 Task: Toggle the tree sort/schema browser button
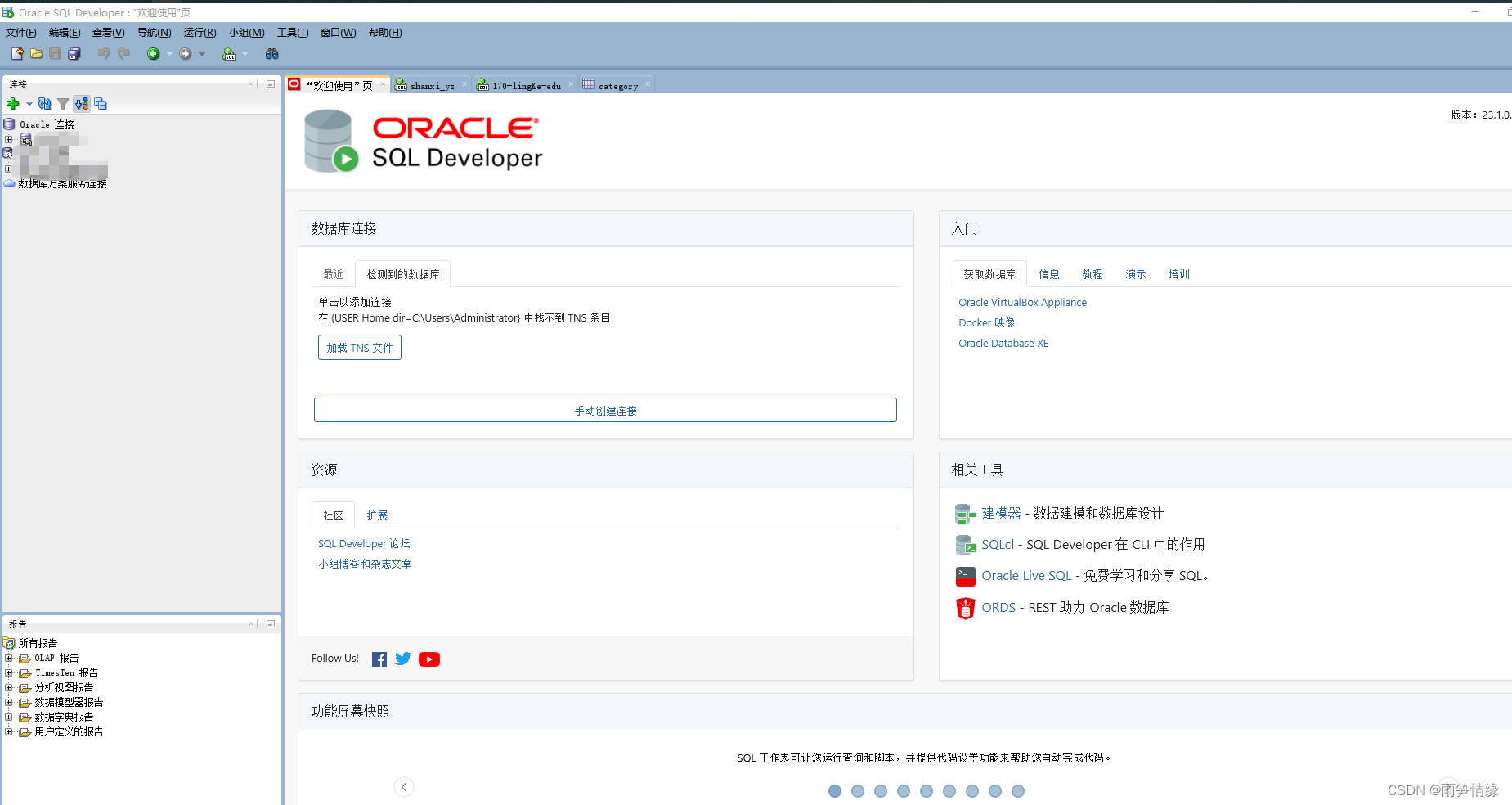pyautogui.click(x=82, y=104)
